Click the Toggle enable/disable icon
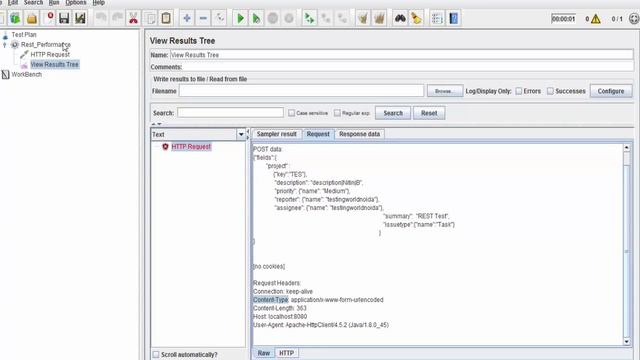This screenshot has width=640, height=360. click(x=220, y=18)
